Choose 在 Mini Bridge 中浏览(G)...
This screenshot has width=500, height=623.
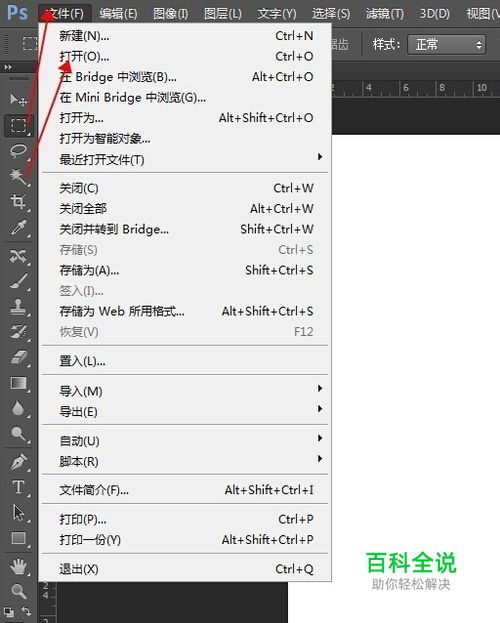point(185,97)
